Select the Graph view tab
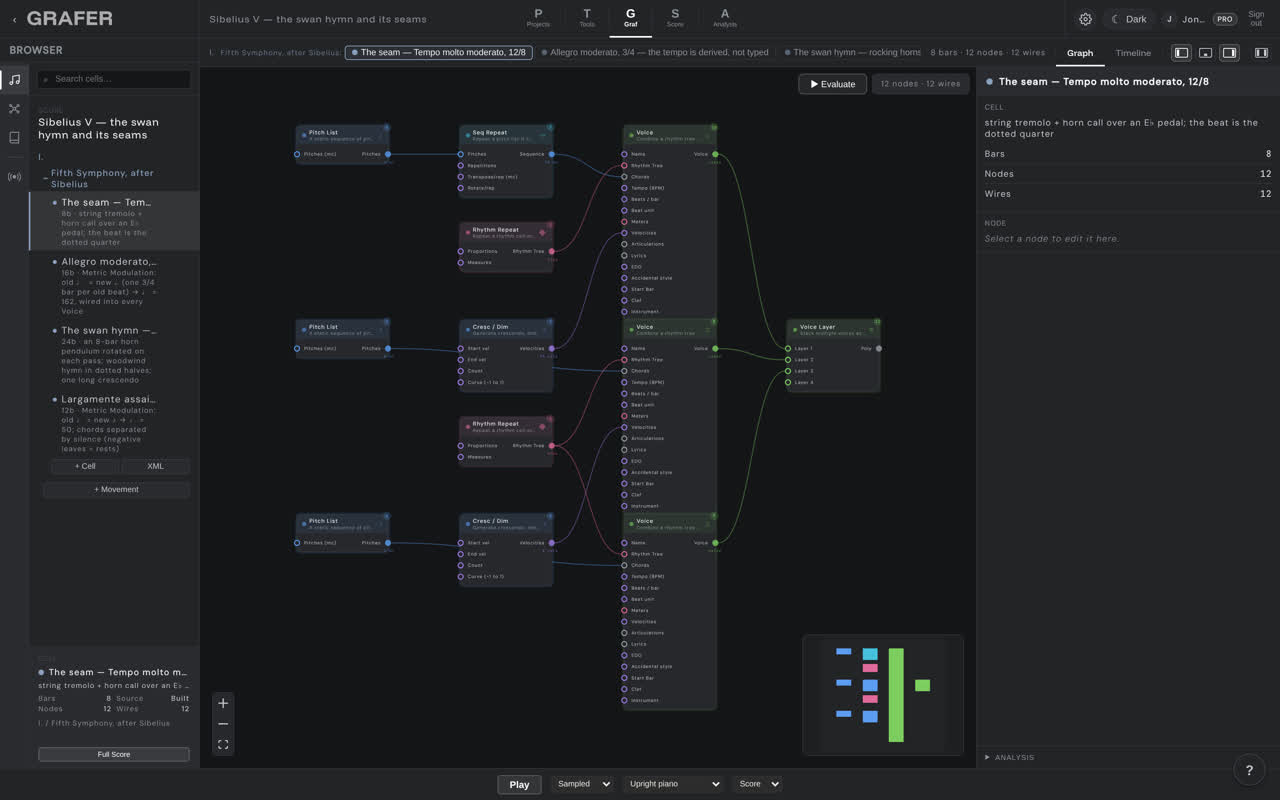Image resolution: width=1280 pixels, height=800 pixels. coord(1080,53)
